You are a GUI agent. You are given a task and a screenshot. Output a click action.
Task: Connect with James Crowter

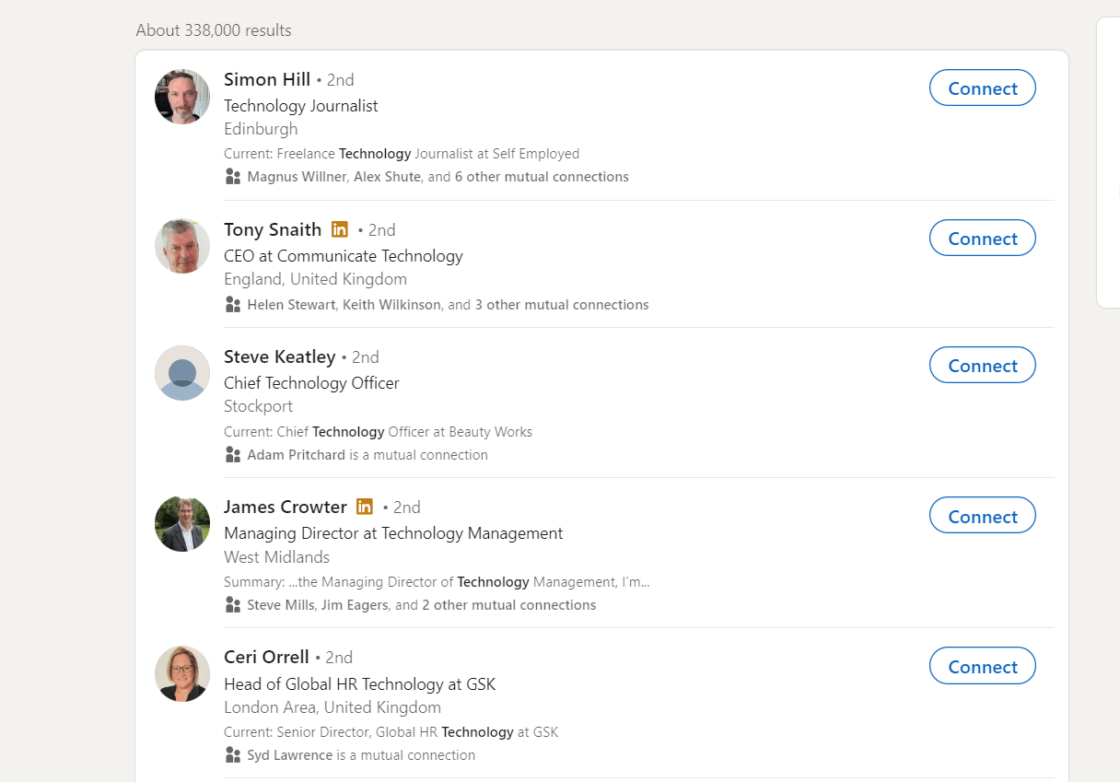click(x=982, y=515)
